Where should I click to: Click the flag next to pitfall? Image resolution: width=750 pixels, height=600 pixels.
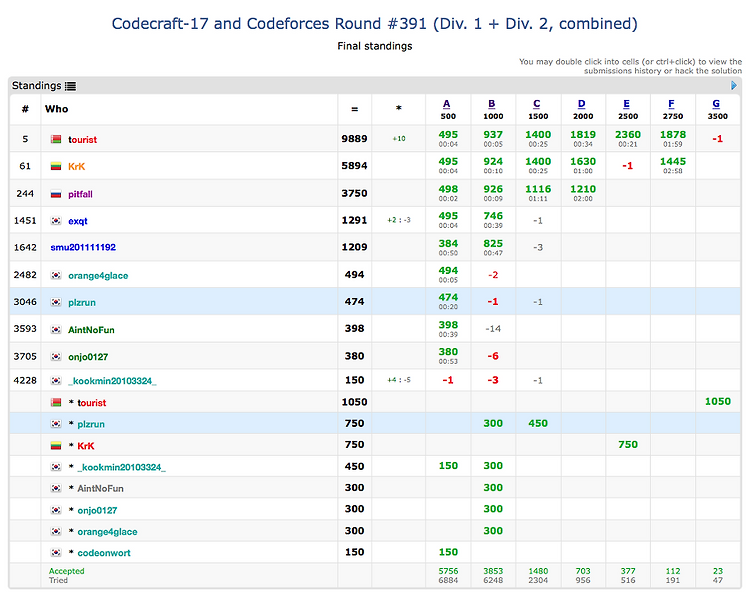(x=56, y=194)
